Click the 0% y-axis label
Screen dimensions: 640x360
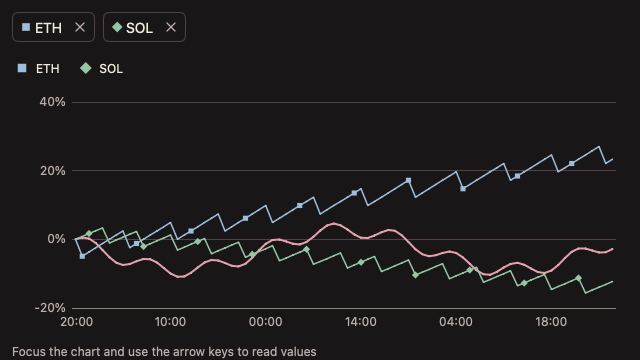(x=56, y=239)
